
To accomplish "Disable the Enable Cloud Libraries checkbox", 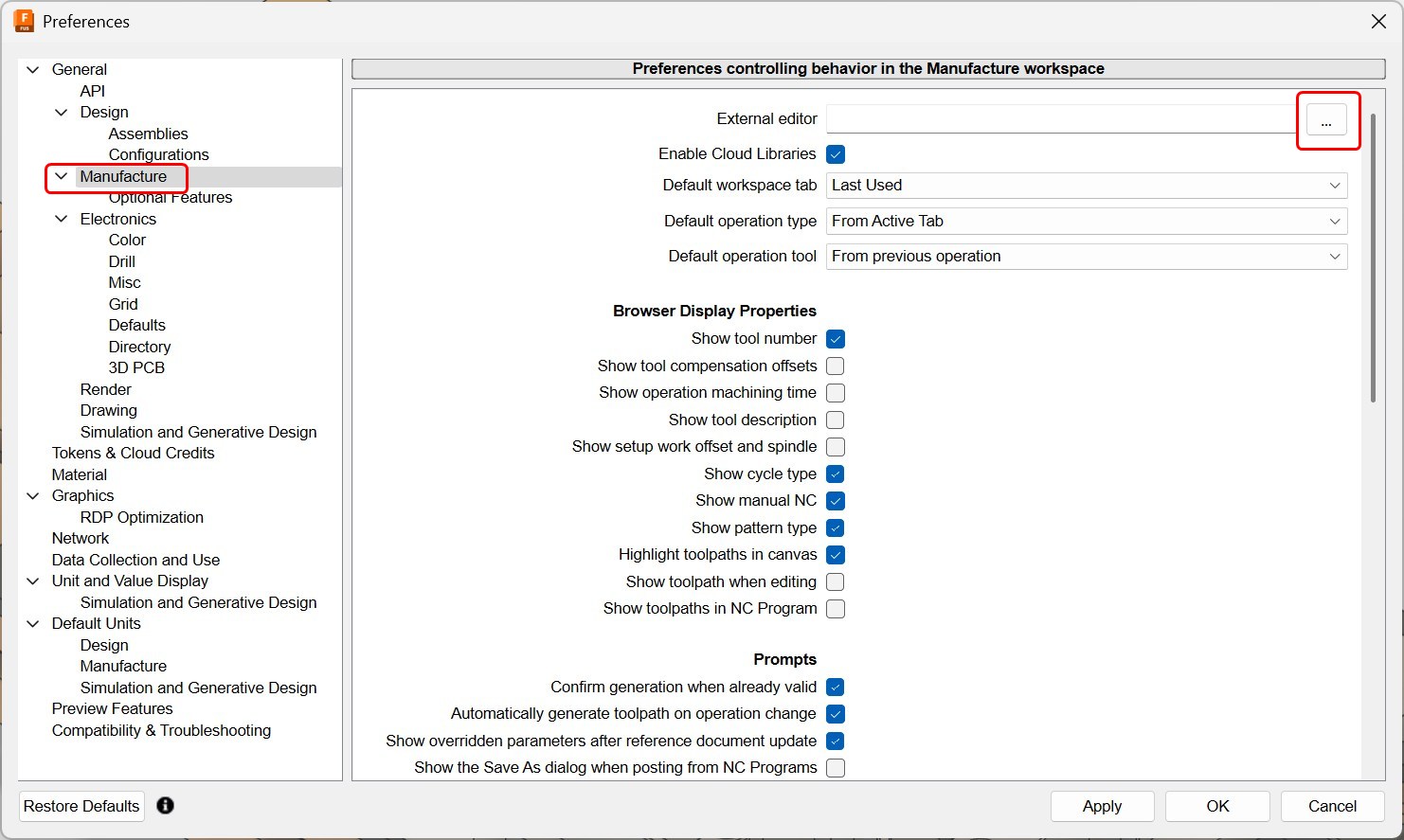I will click(x=835, y=153).
